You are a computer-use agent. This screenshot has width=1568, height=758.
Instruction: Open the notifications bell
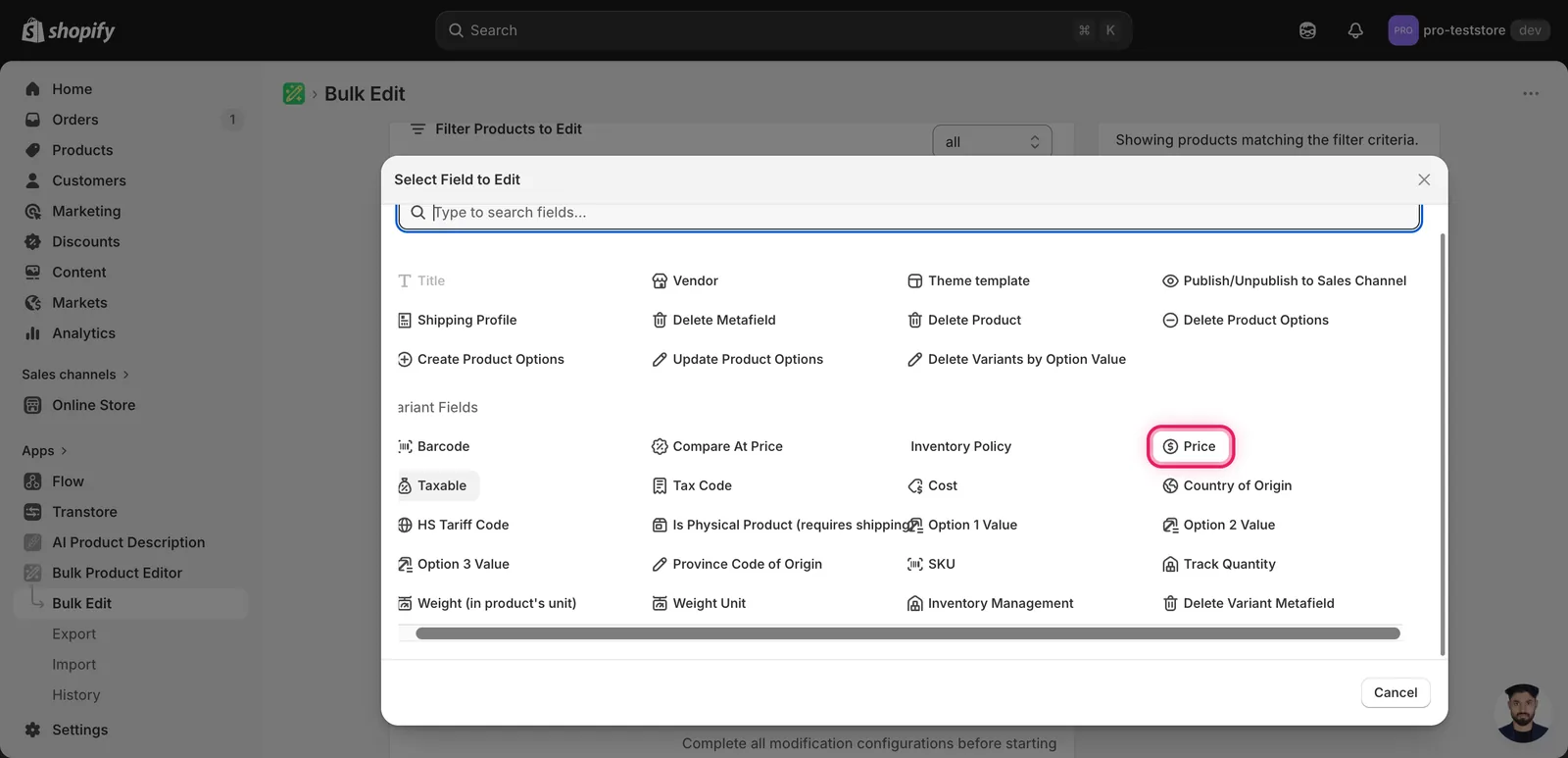[x=1355, y=30]
